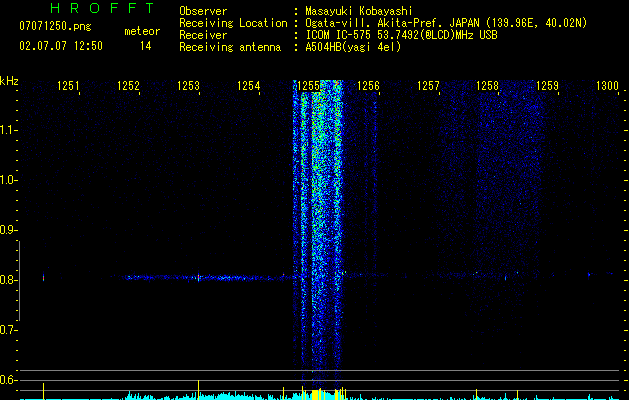This screenshot has width=629, height=400.
Task: Click time marker 1257
Action: coord(428,86)
